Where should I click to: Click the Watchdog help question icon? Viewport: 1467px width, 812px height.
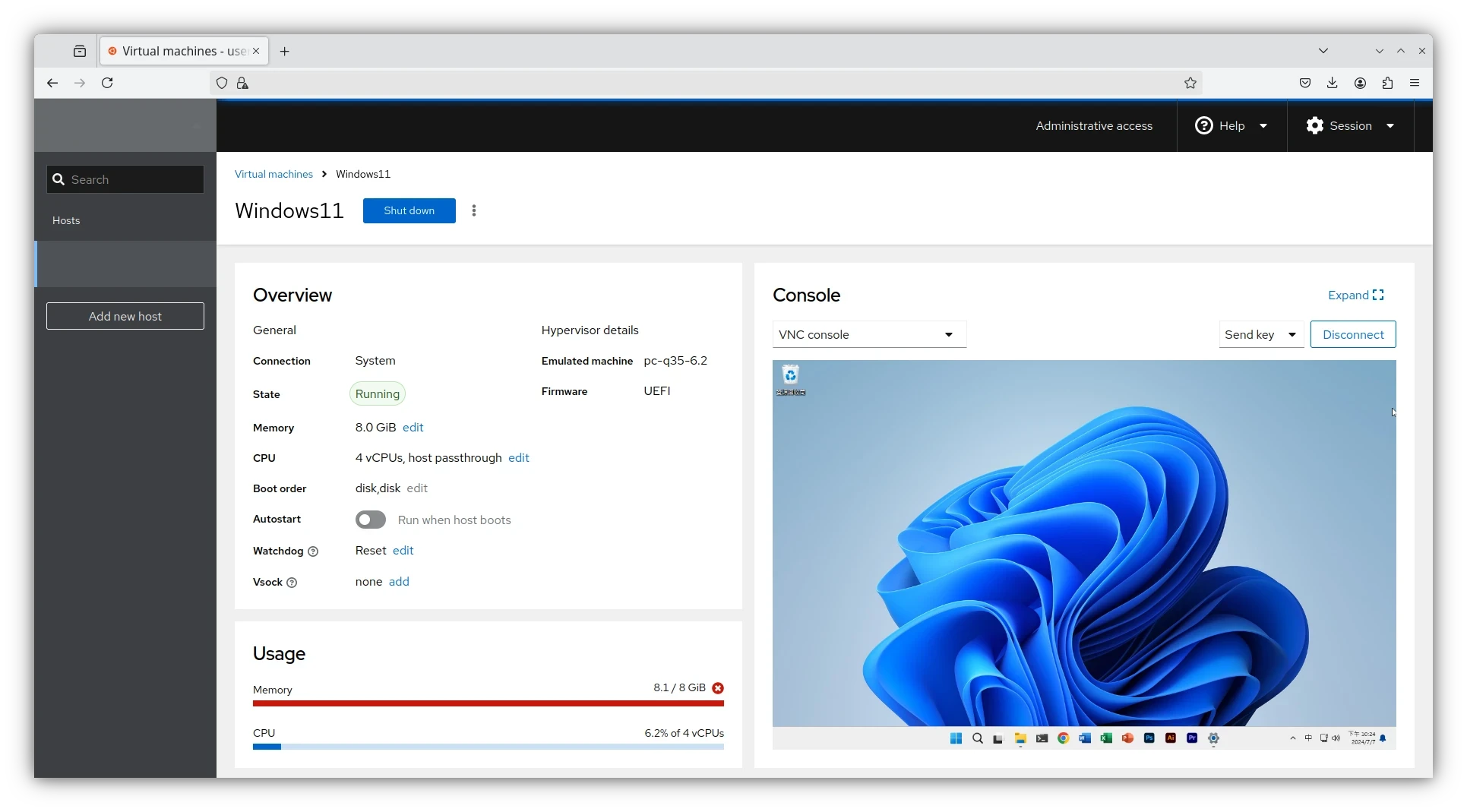coord(313,551)
